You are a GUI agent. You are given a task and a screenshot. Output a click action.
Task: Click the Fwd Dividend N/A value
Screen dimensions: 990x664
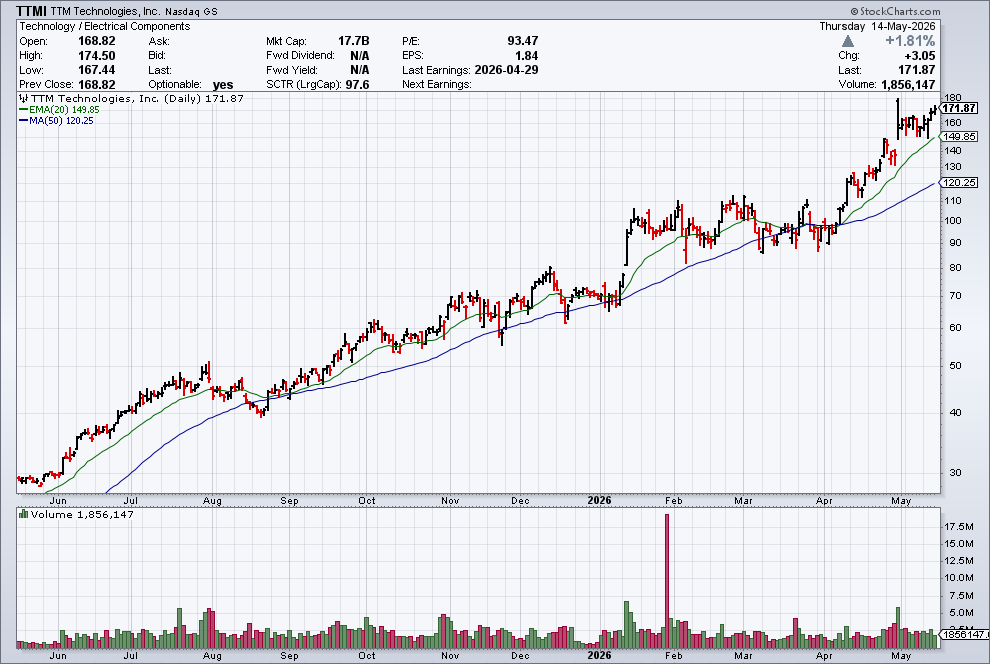[360, 56]
